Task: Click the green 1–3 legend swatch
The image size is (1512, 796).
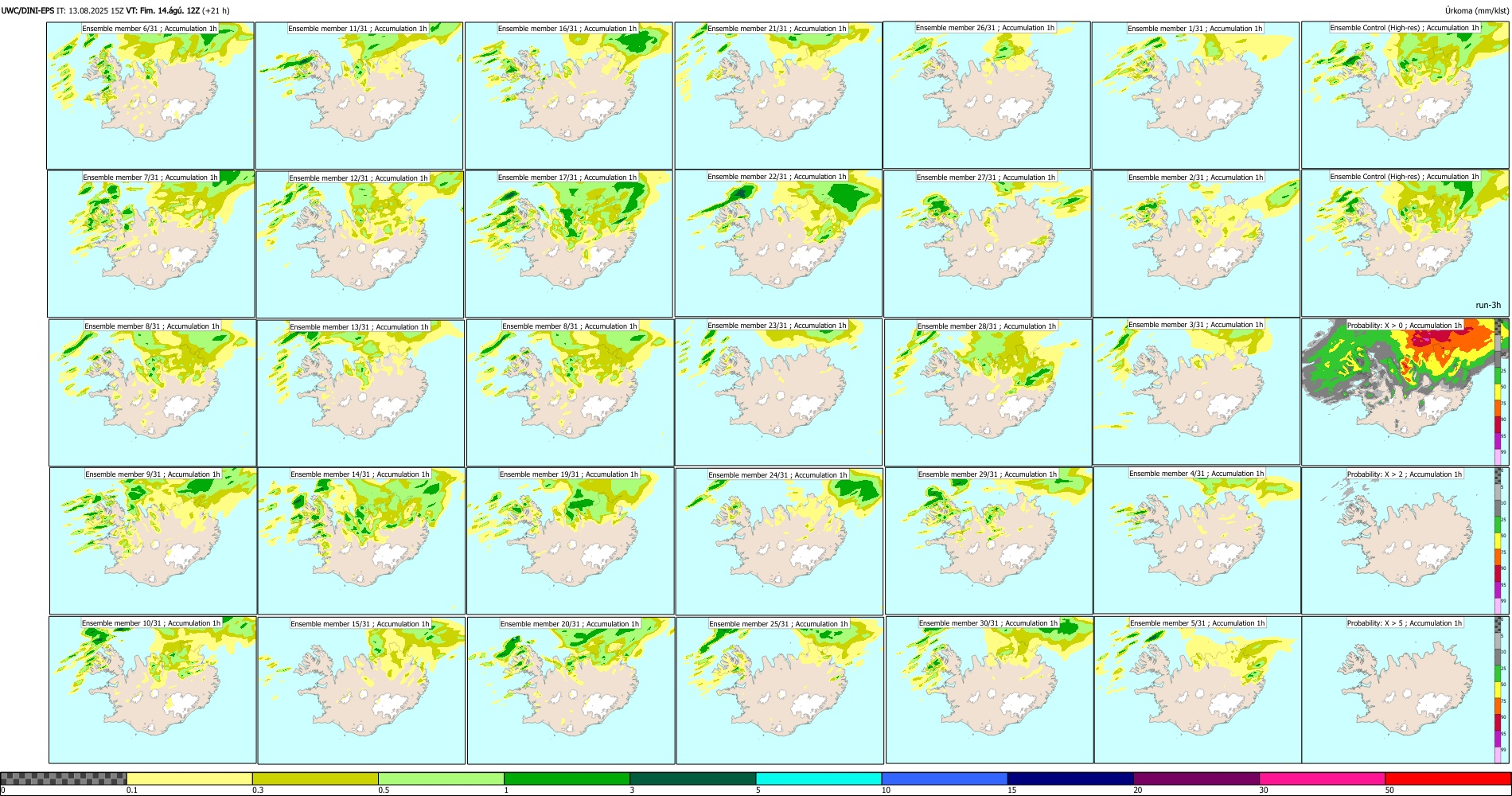Action: pyautogui.click(x=567, y=778)
